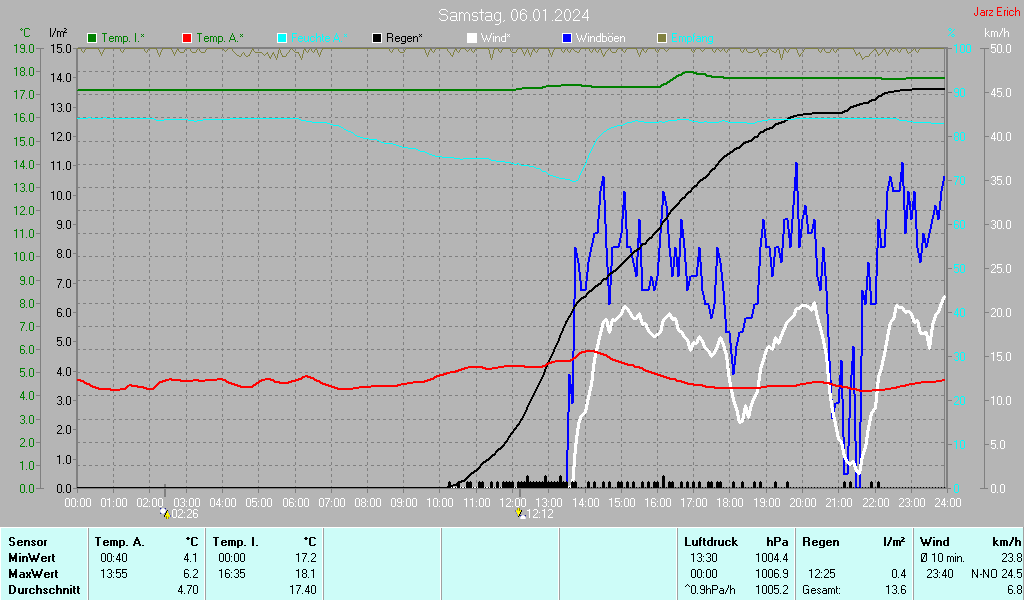This screenshot has height=600, width=1024.
Task: Open the Jarz Erich link
Action: pyautogui.click(x=996, y=13)
